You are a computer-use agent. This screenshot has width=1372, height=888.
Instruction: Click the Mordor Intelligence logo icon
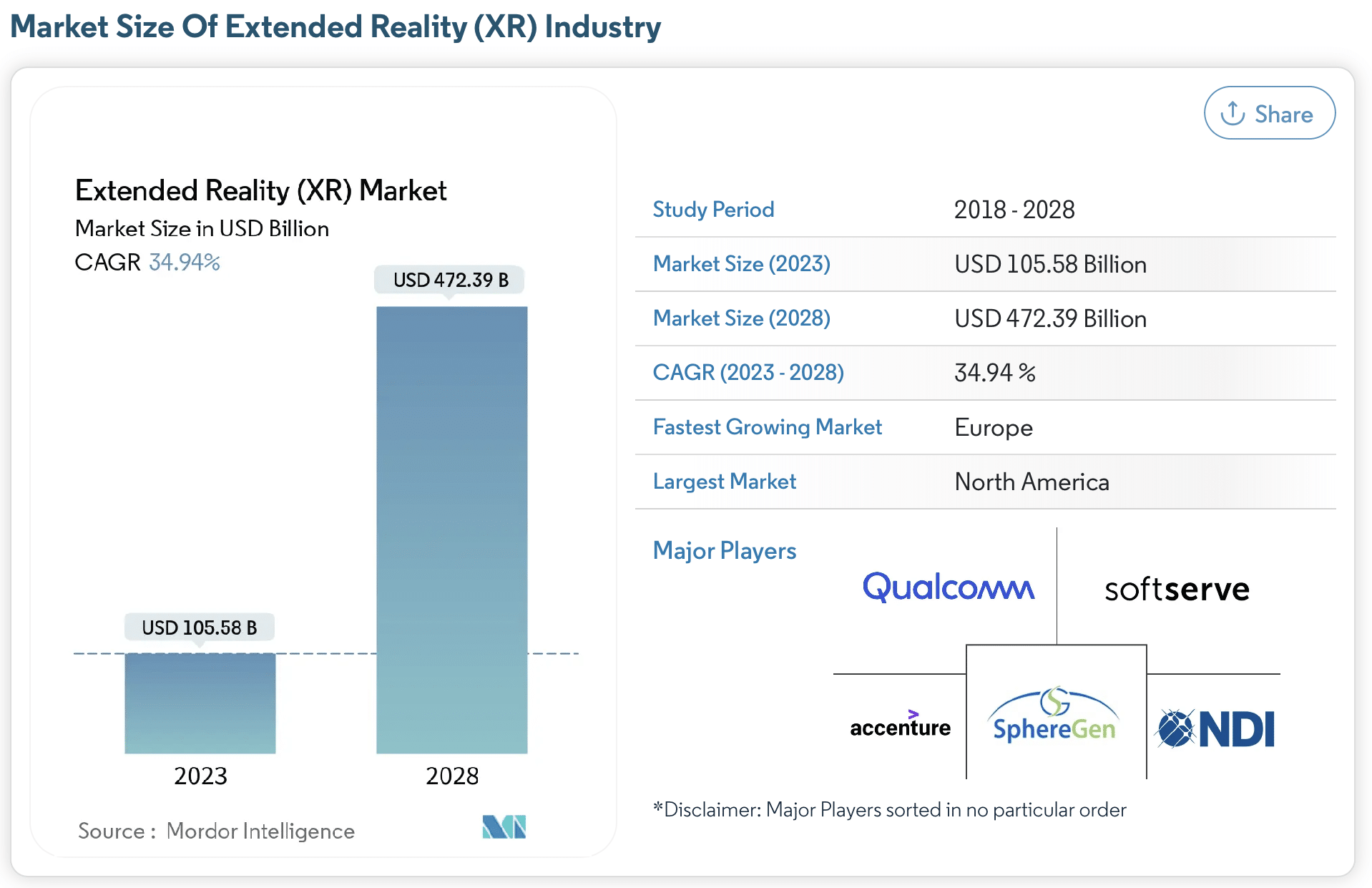click(x=504, y=827)
